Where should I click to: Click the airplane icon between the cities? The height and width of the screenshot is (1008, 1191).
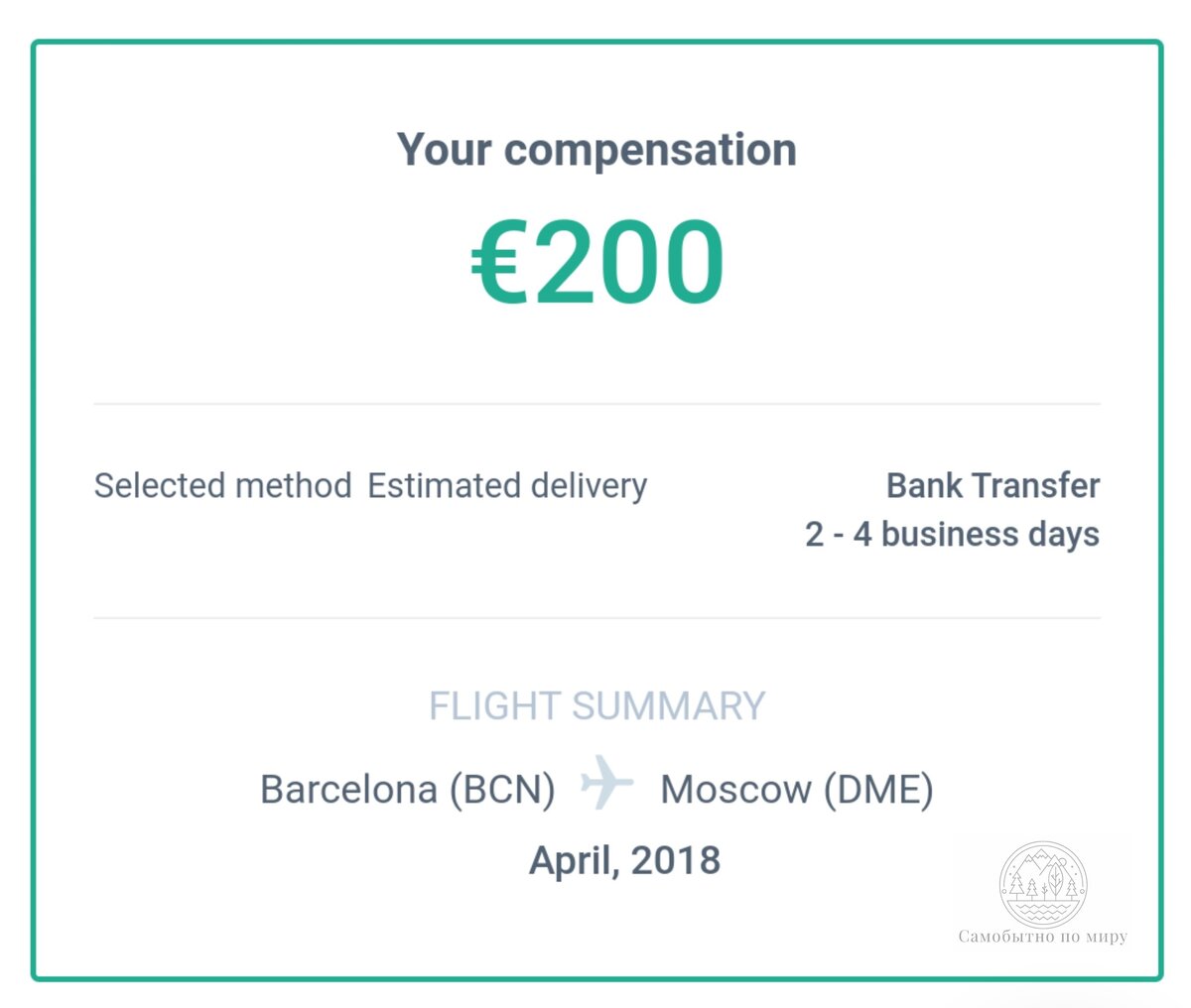click(606, 782)
